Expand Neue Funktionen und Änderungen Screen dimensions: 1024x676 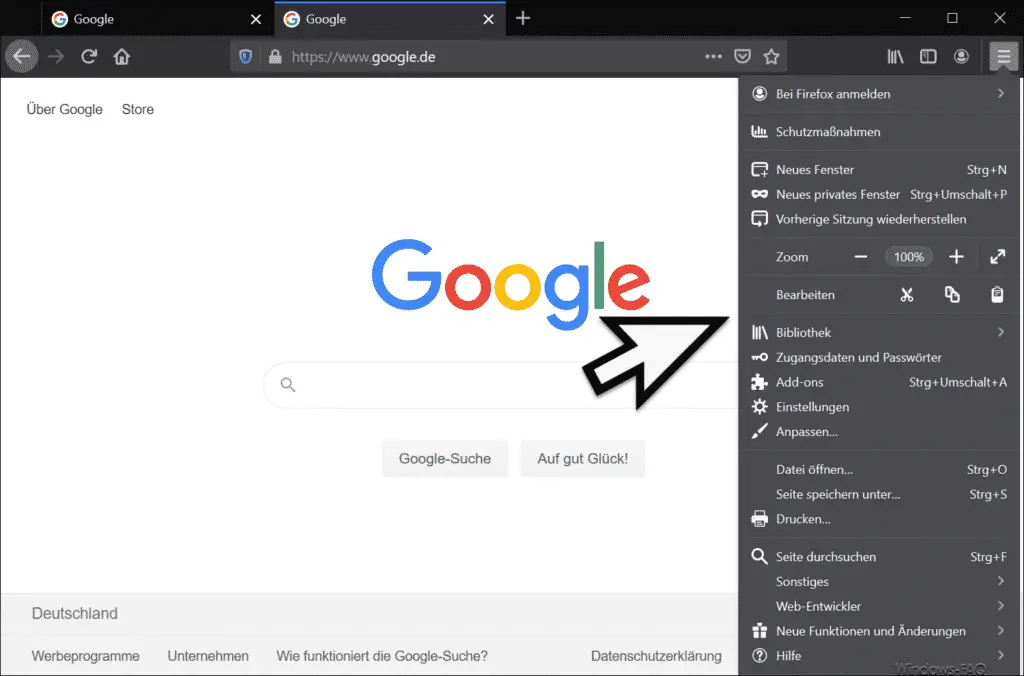(879, 632)
